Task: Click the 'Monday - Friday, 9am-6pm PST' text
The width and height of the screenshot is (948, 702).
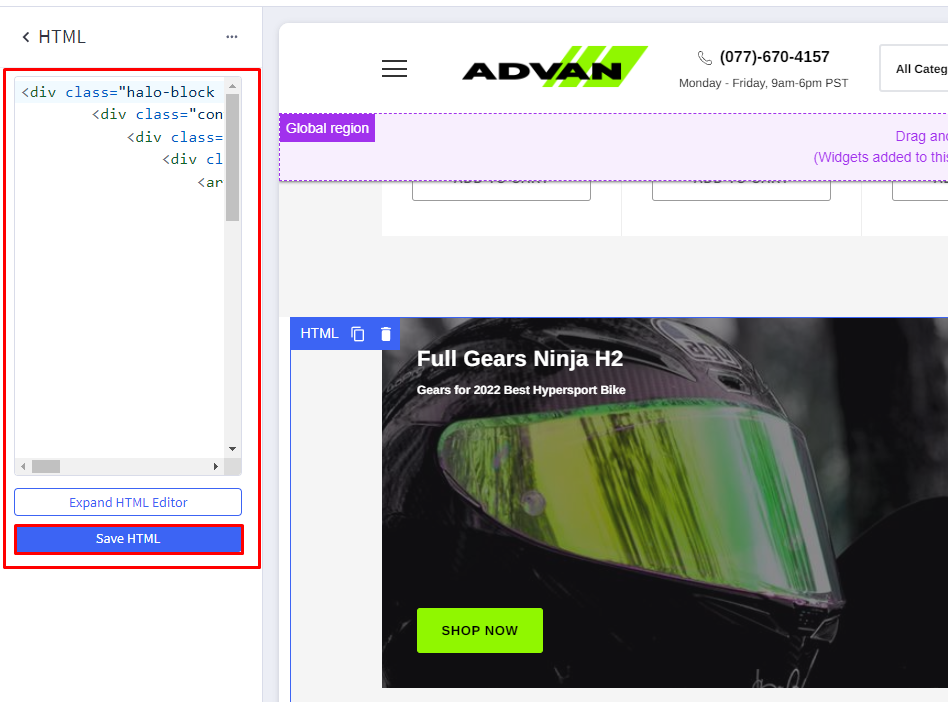Action: point(763,83)
